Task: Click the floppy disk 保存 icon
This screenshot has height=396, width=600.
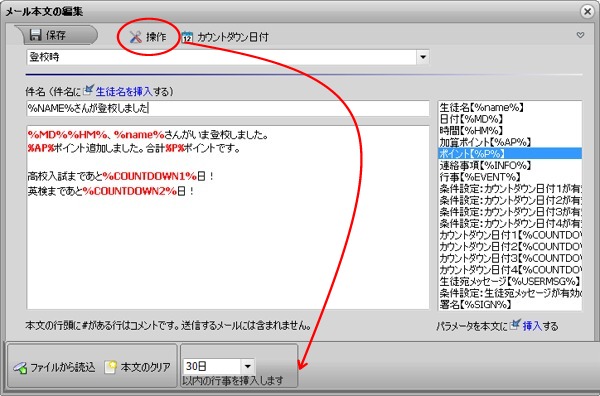Action: tap(36, 35)
